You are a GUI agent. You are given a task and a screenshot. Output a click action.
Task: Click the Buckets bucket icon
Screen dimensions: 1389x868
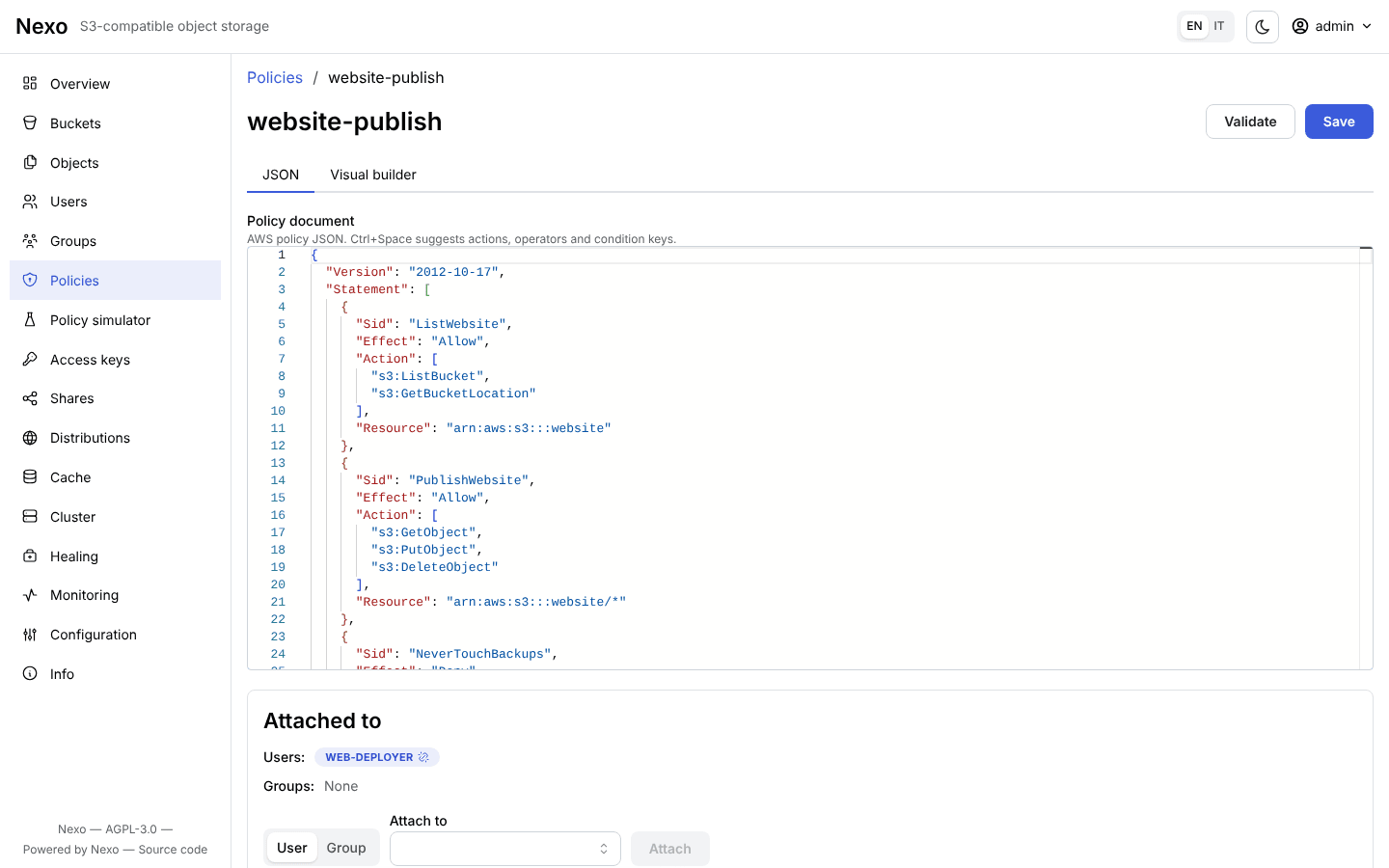click(30, 123)
